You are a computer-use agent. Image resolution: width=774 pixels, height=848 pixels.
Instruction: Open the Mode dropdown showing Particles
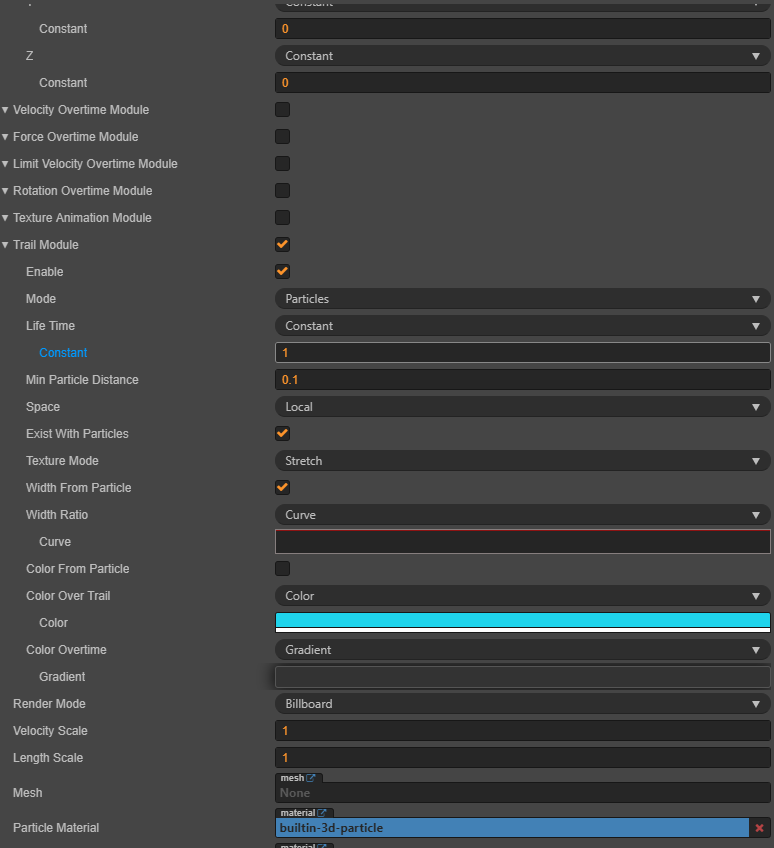[x=522, y=299]
